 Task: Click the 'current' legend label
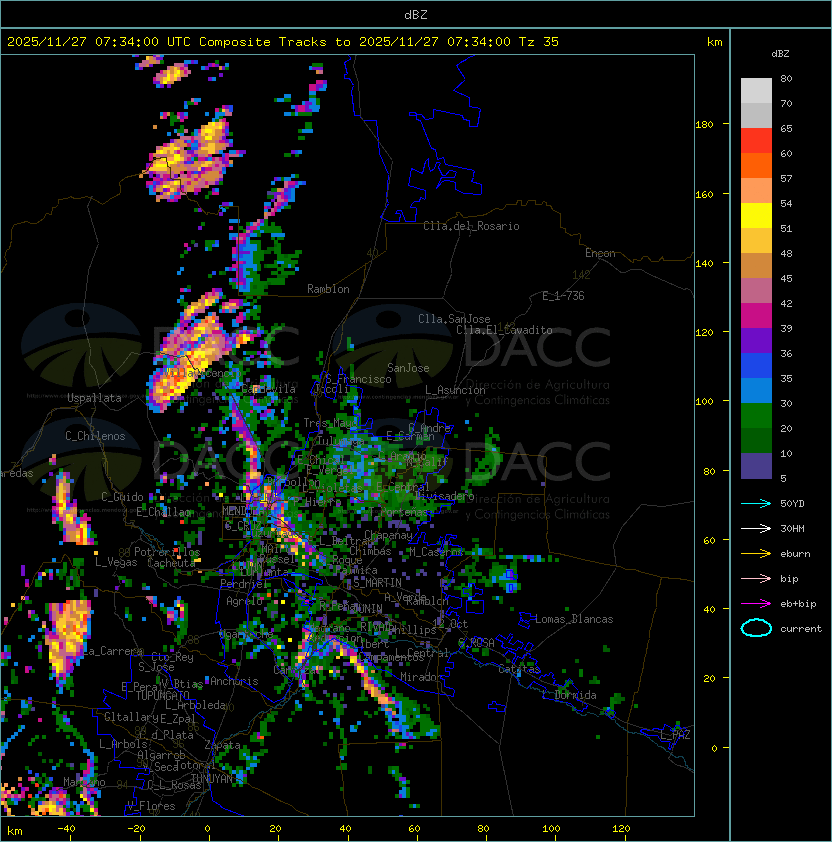click(x=801, y=629)
